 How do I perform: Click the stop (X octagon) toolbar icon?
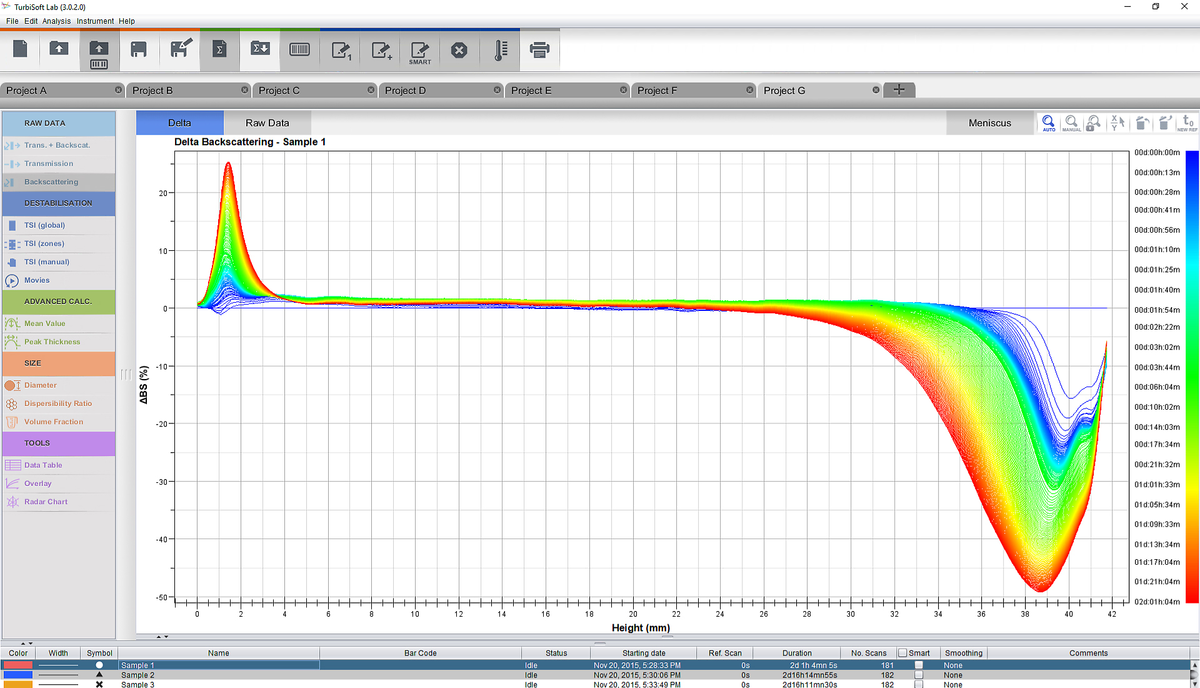pyautogui.click(x=459, y=49)
